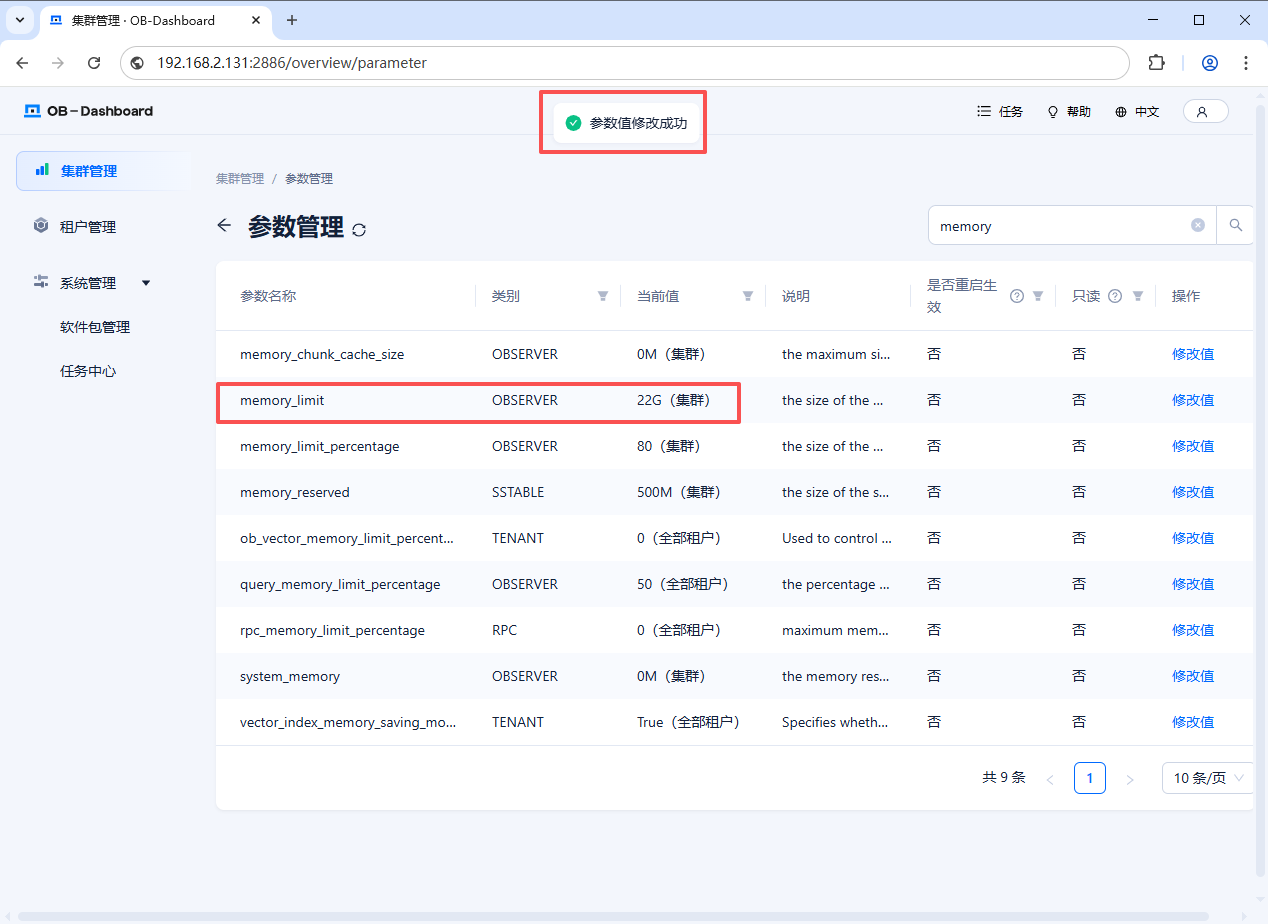This screenshot has height=924, width=1268.
Task: Click the search magnifier button
Action: pyautogui.click(x=1235, y=226)
